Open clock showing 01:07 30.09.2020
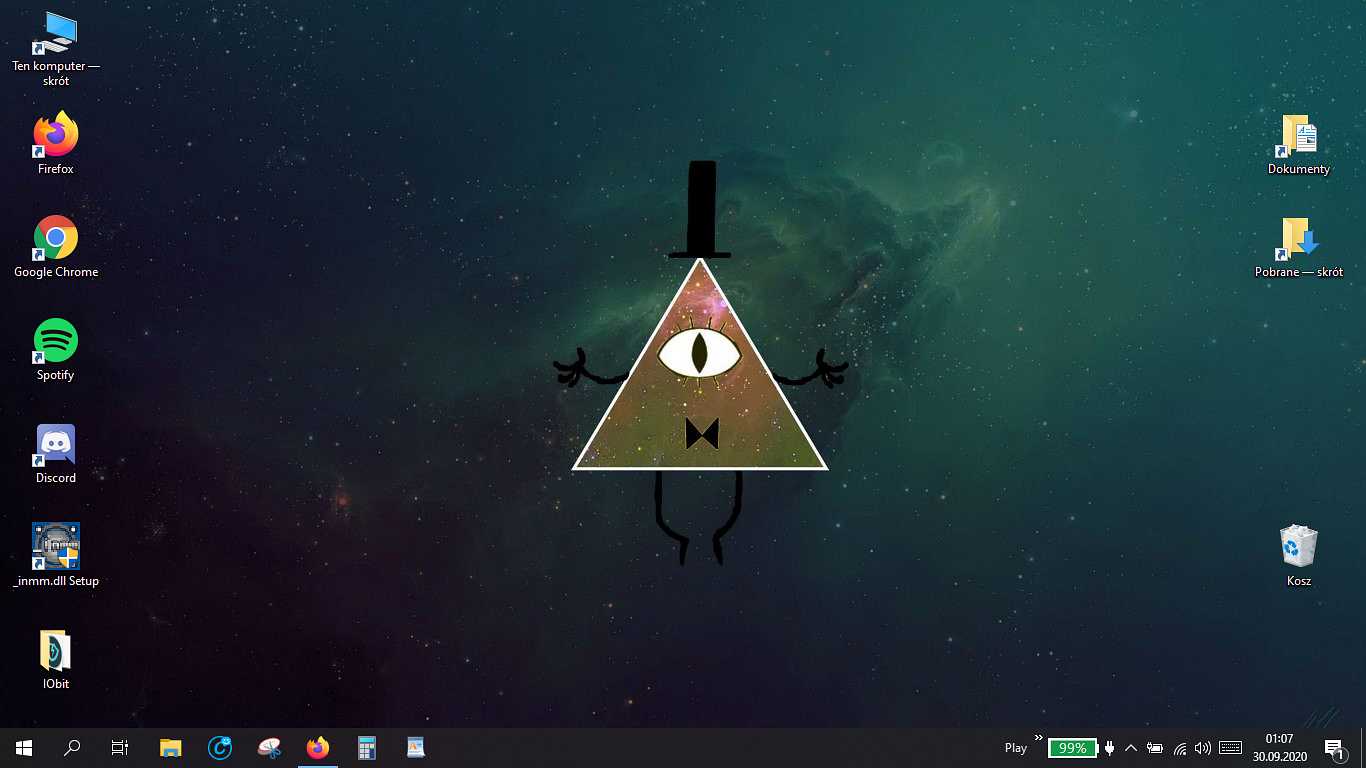 [1279, 748]
